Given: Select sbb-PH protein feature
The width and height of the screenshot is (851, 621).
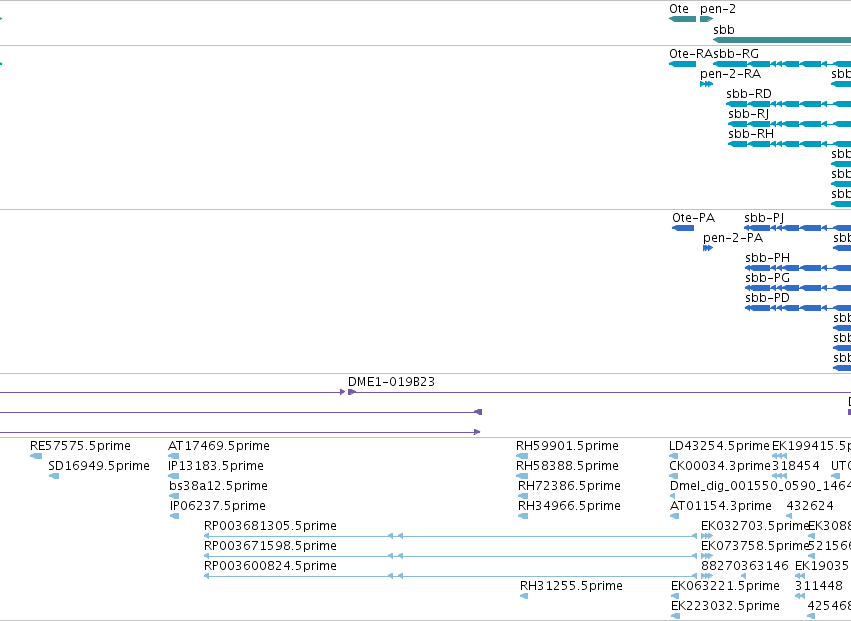Looking at the screenshot, I should pyautogui.click(x=798, y=268).
